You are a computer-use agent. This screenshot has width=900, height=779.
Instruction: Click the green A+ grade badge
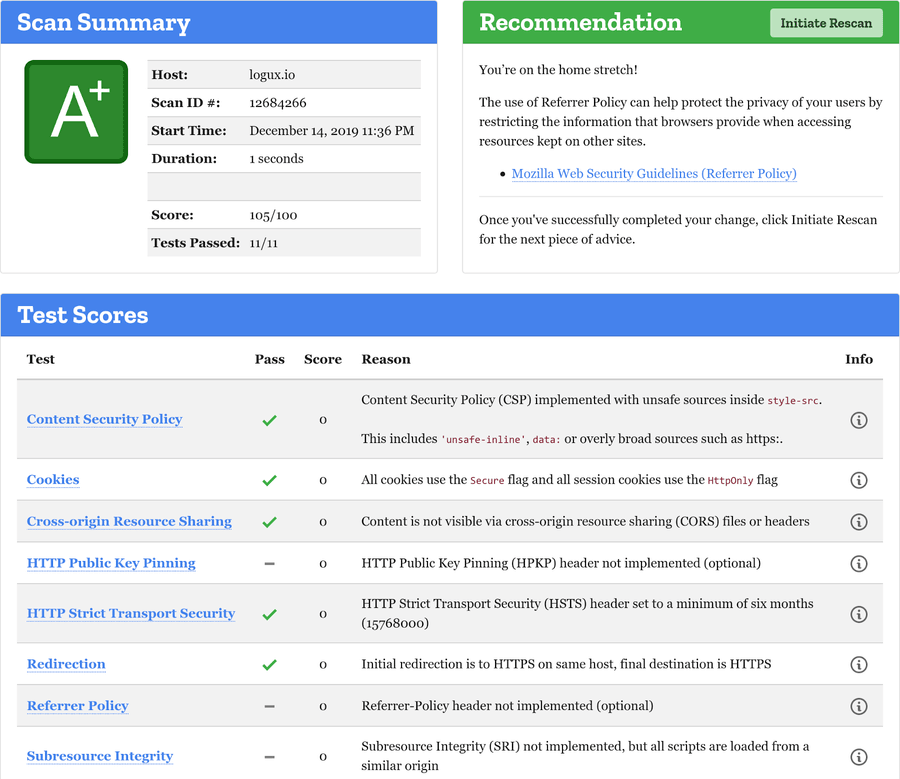tap(76, 111)
